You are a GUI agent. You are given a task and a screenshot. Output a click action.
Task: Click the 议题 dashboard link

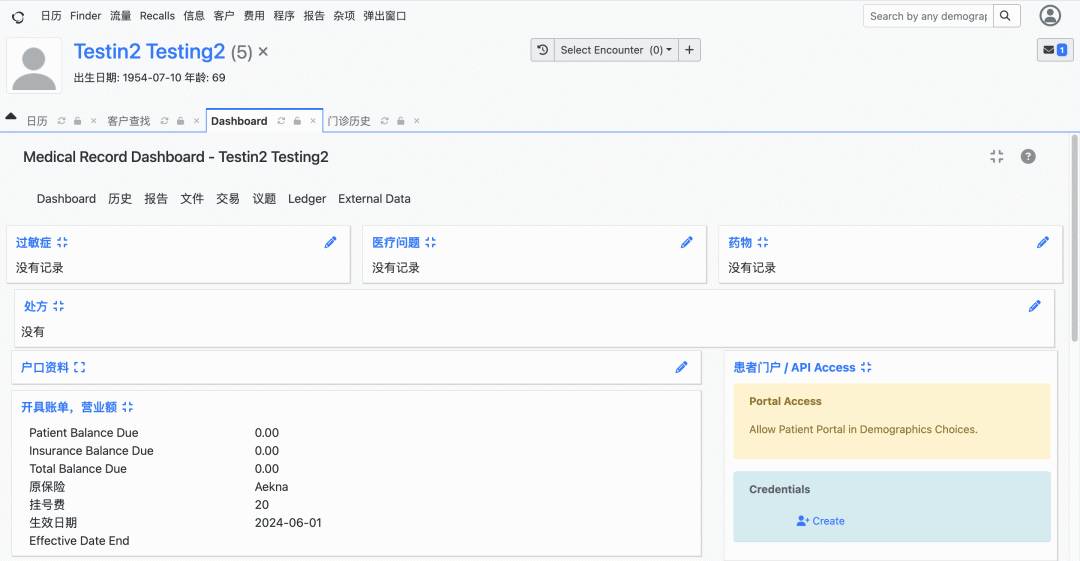(x=264, y=198)
